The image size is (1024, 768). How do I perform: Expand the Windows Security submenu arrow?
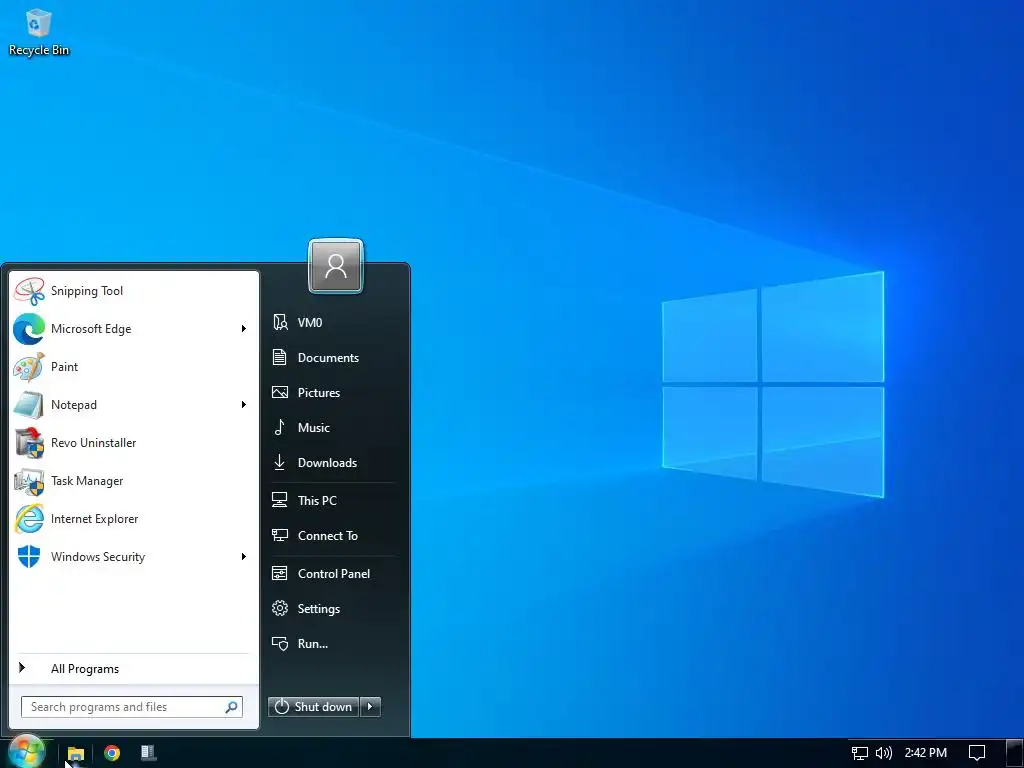pos(244,556)
